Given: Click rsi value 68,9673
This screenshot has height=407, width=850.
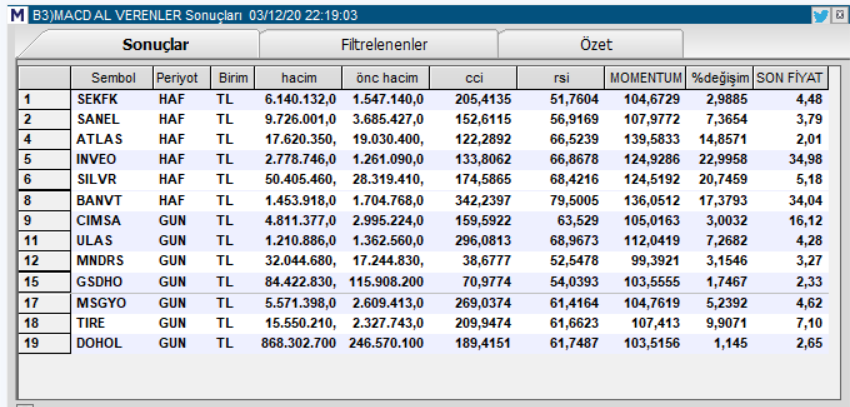Looking at the screenshot, I should pos(577,241).
